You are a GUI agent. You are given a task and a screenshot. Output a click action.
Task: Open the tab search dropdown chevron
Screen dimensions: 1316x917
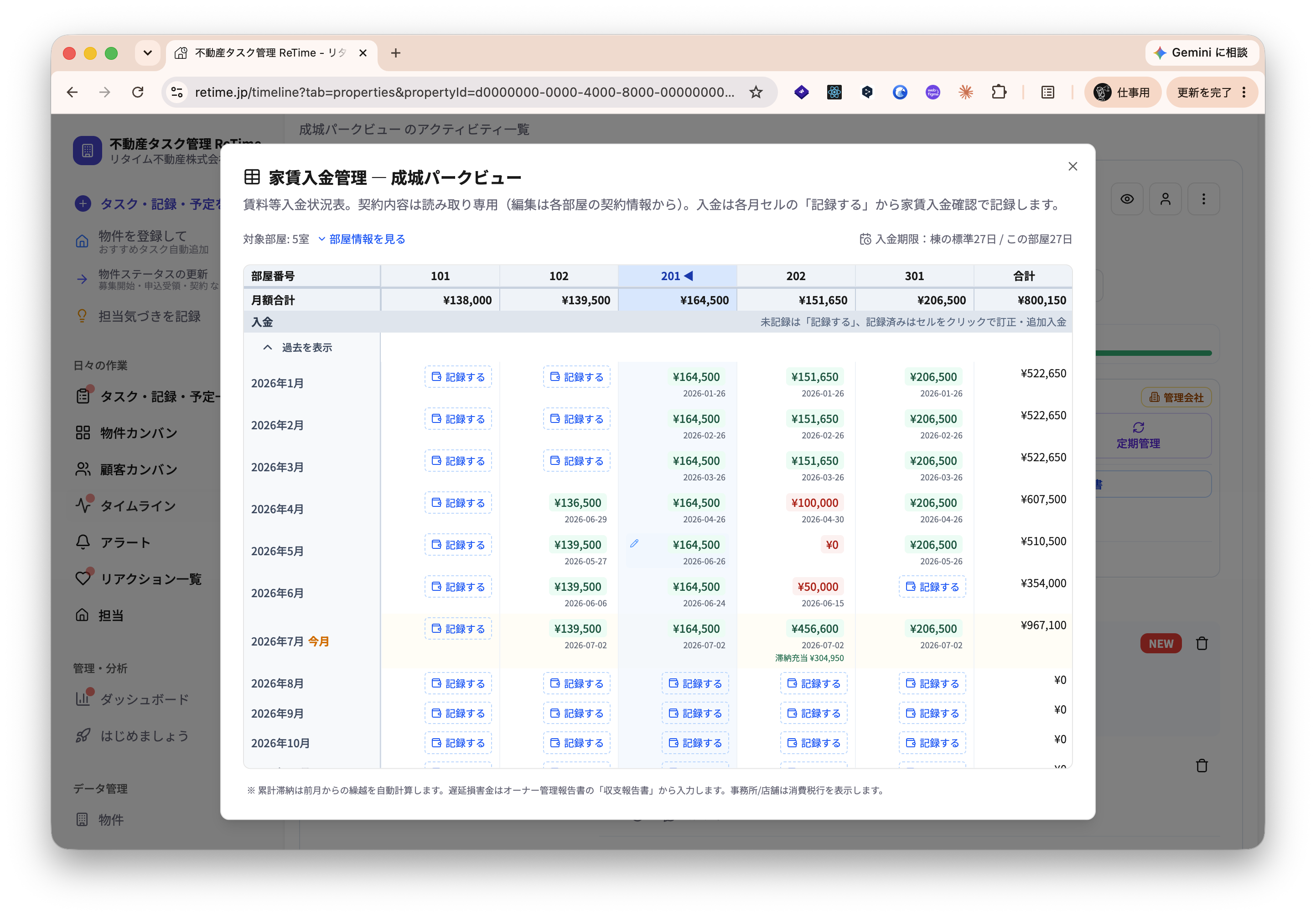click(x=147, y=53)
